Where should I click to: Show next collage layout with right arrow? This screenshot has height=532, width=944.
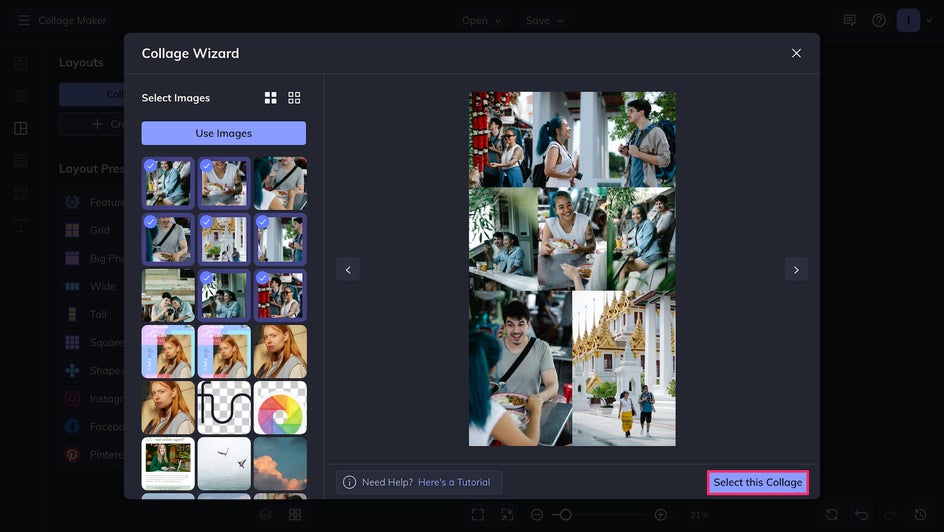click(796, 270)
